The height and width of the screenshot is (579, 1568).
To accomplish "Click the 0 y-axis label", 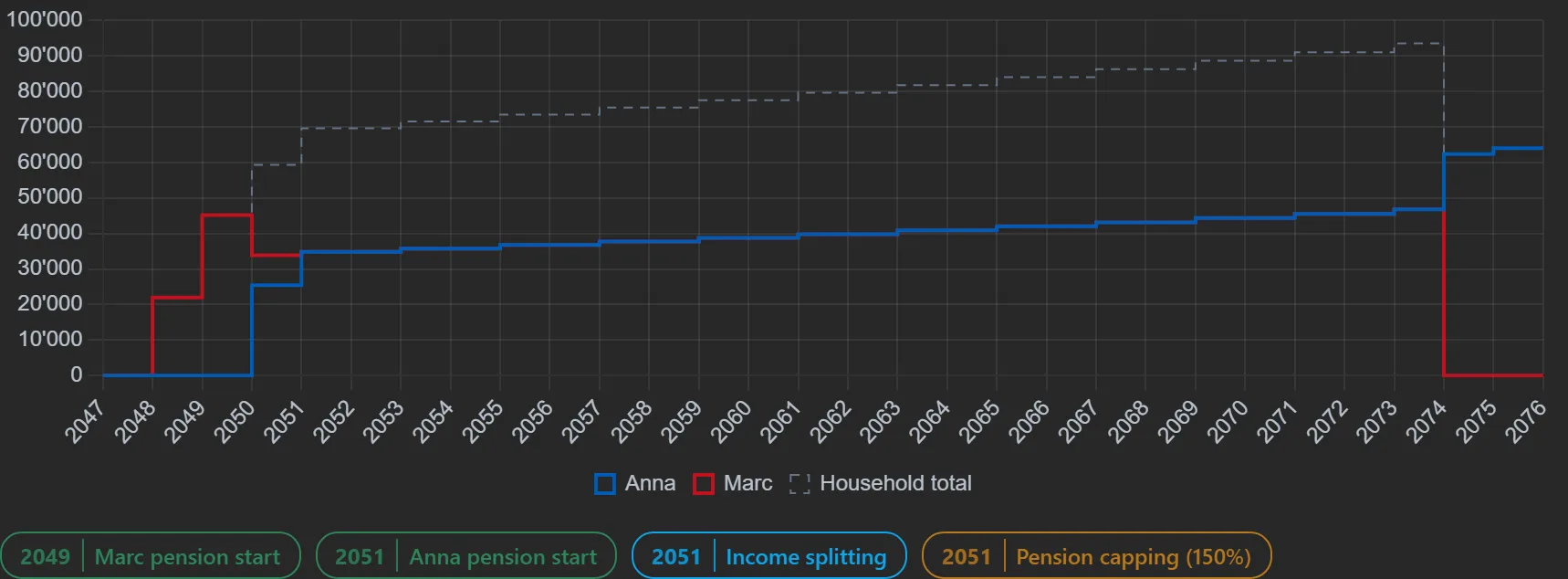I will pos(77,374).
